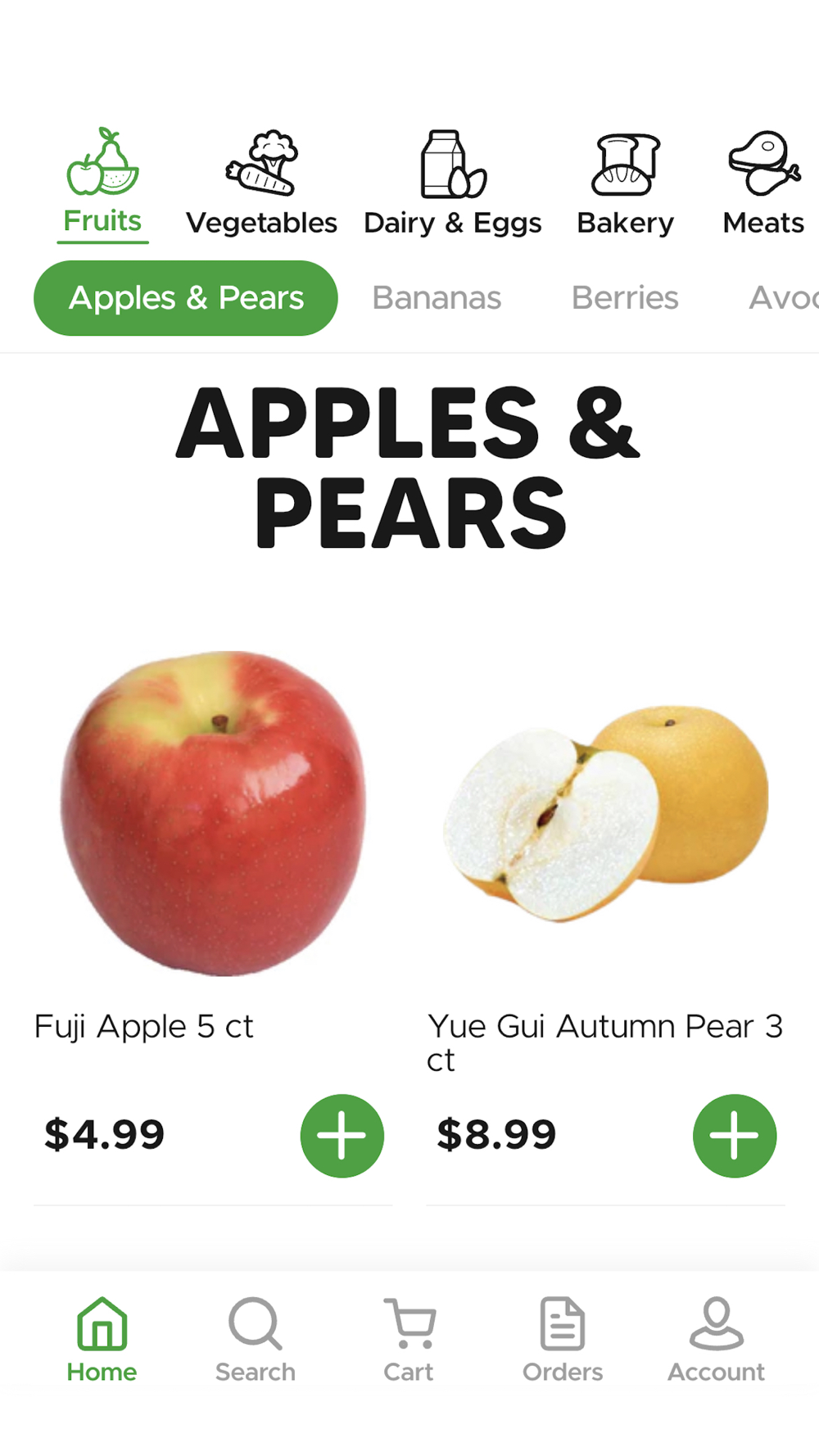The width and height of the screenshot is (819, 1456).
Task: Open the Account profile icon
Action: 717,1323
